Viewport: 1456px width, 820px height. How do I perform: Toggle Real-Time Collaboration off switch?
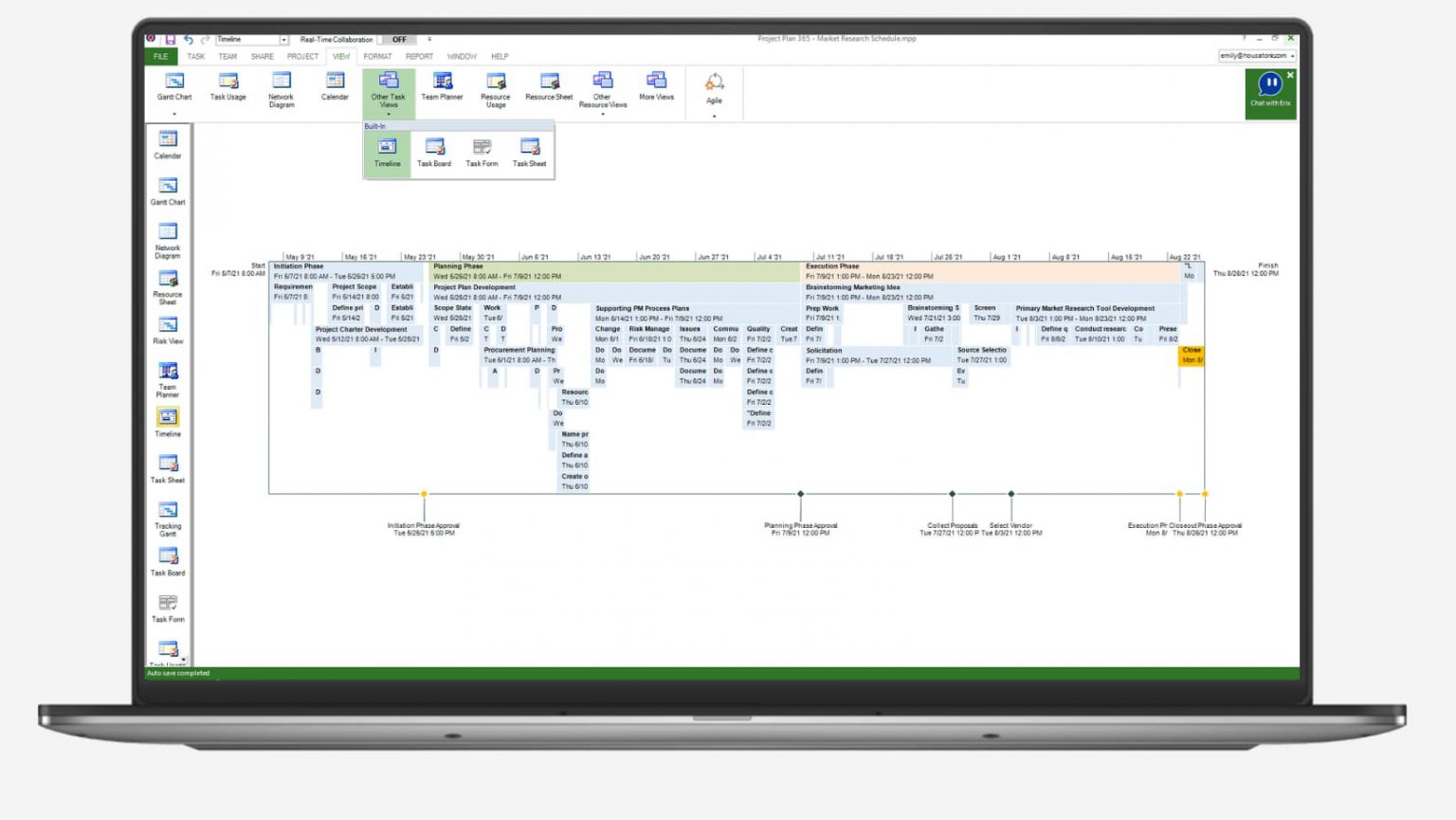pyautogui.click(x=399, y=40)
